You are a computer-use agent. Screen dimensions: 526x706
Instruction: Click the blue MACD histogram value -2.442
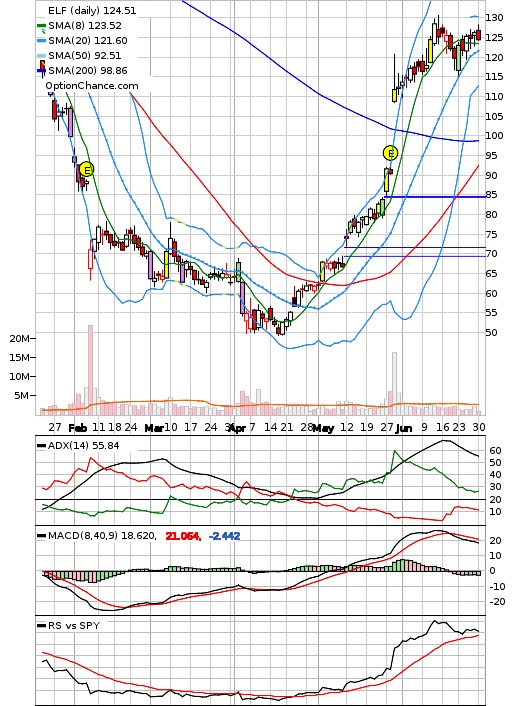224,536
